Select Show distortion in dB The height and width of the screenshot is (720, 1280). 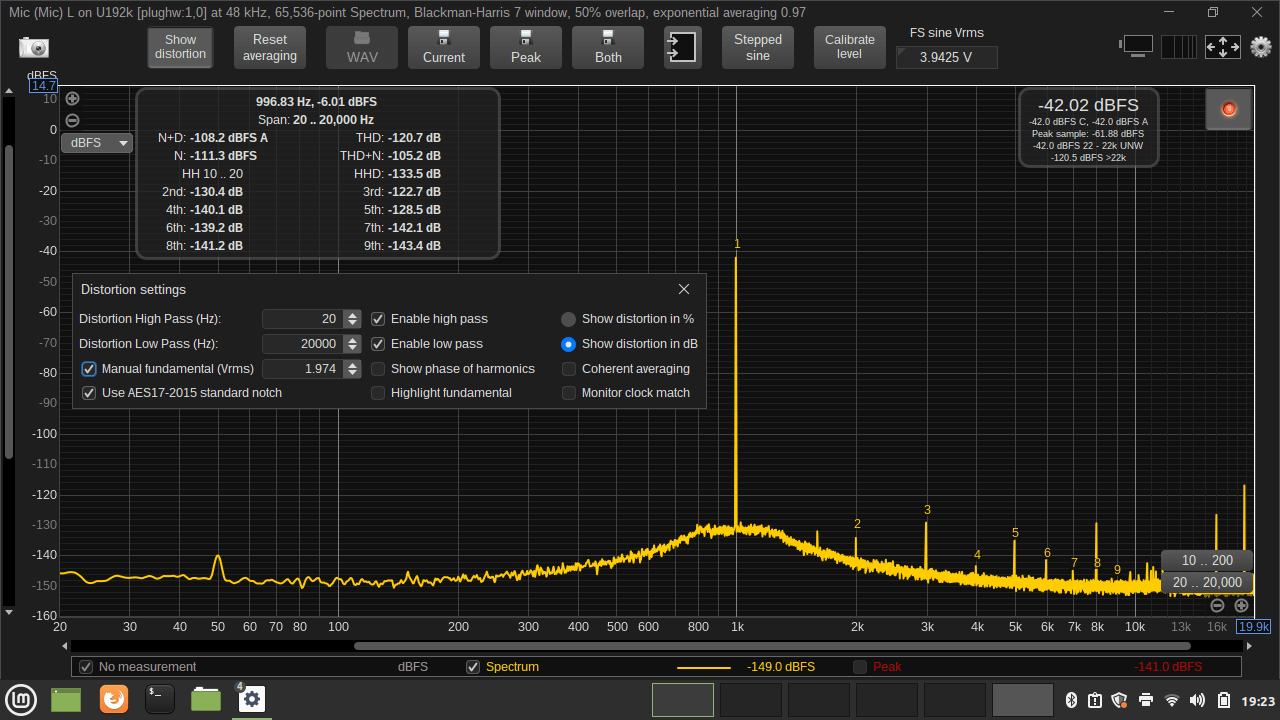pos(568,344)
